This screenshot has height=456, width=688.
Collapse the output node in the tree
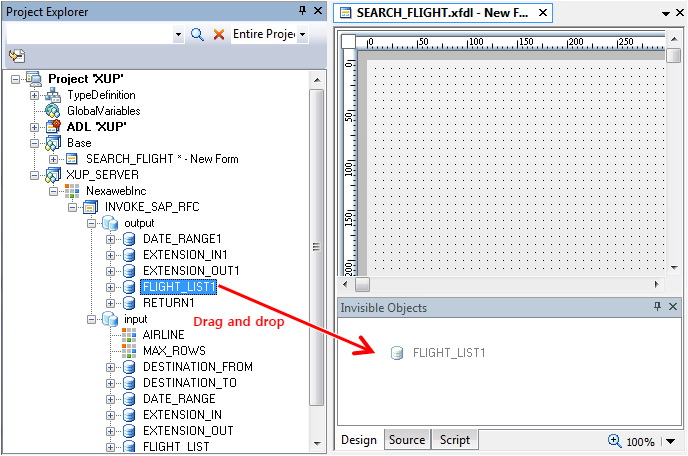click(x=92, y=223)
